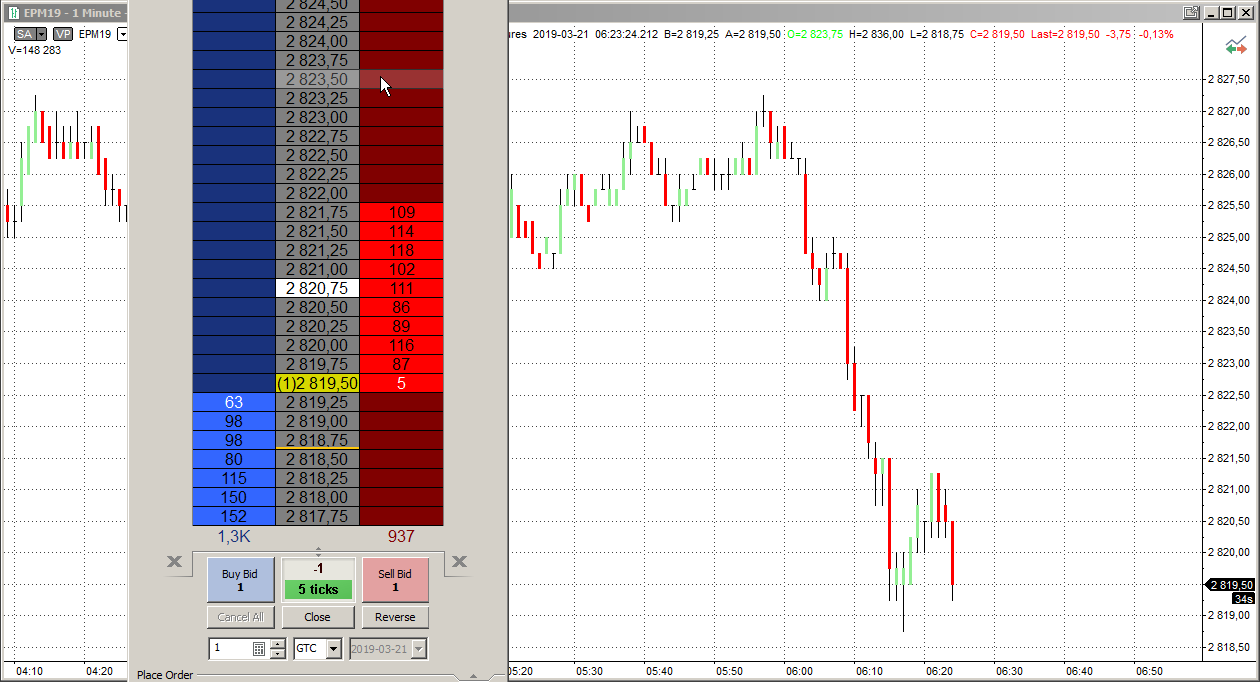Click the Sell Bid button
1260x682 pixels.
click(x=395, y=580)
